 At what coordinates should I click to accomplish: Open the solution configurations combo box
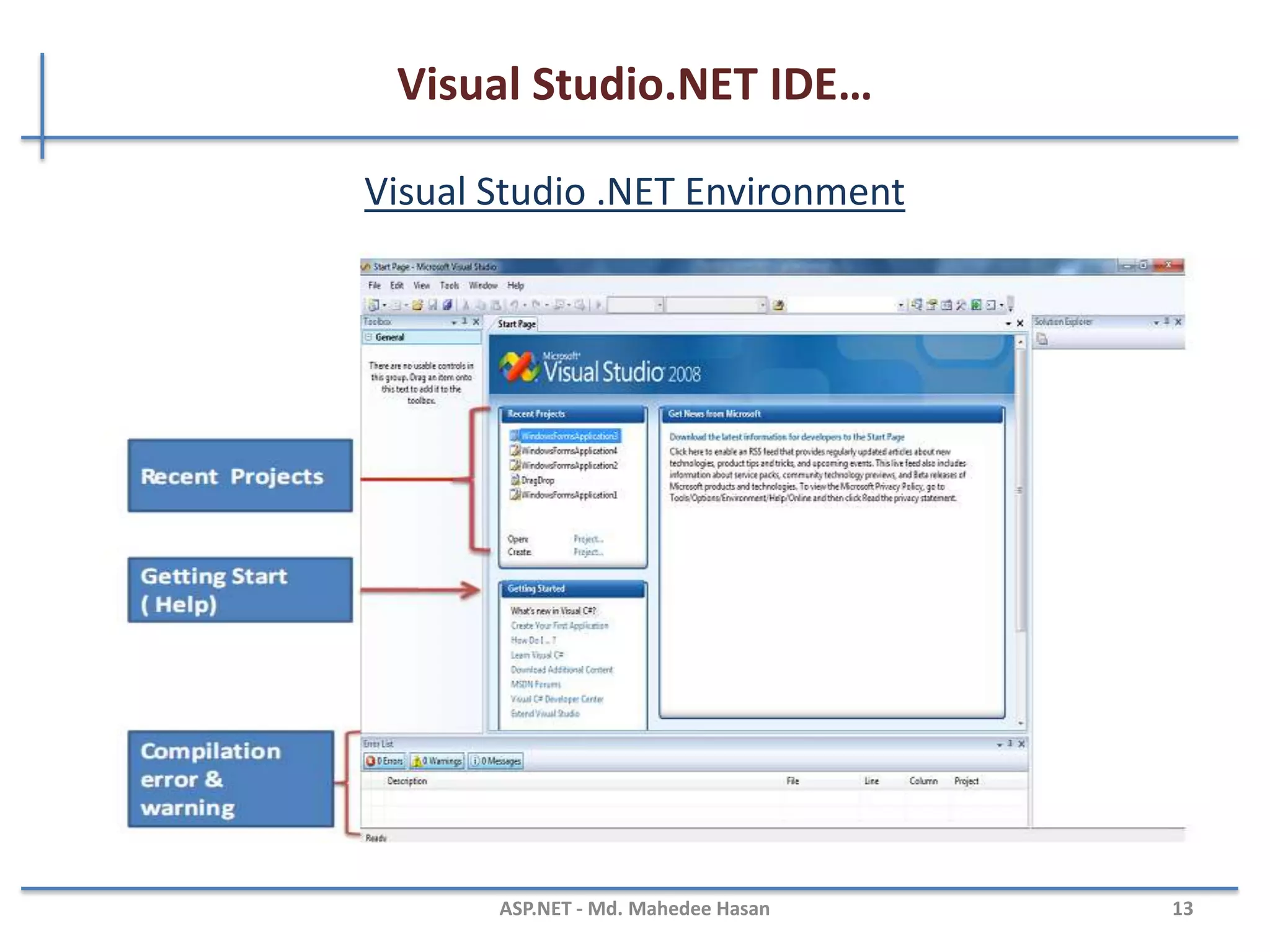click(x=635, y=305)
